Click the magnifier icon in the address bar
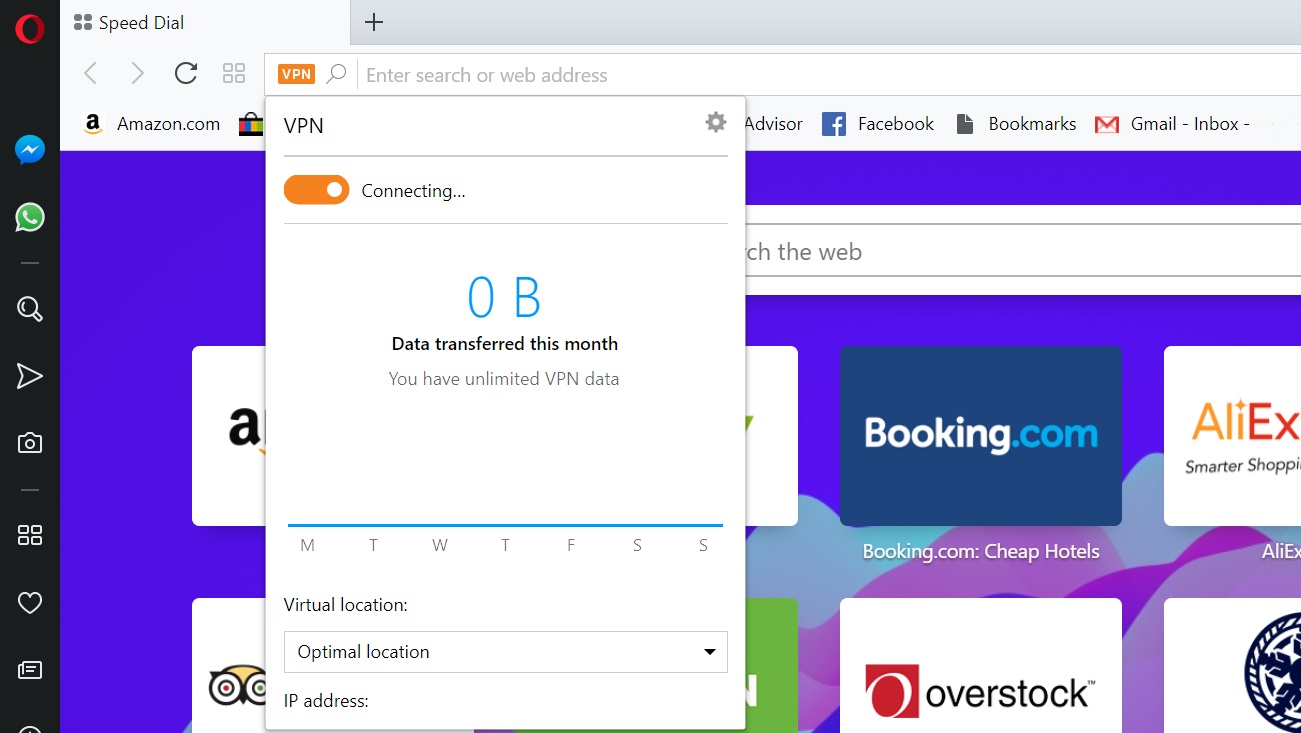The image size is (1301, 733). point(336,74)
